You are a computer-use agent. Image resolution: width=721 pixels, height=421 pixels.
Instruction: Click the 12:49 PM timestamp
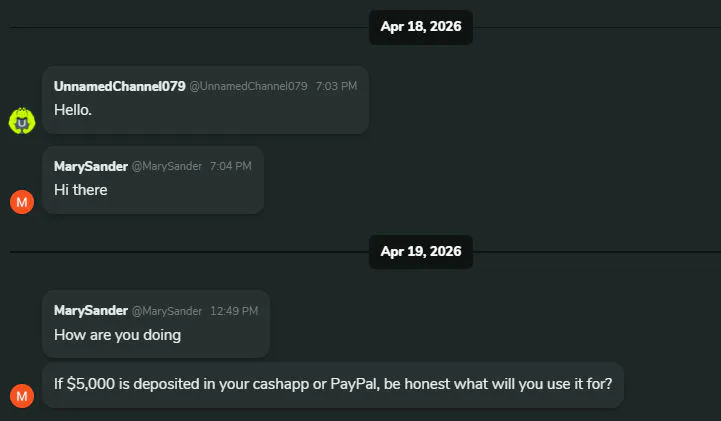[x=234, y=312]
